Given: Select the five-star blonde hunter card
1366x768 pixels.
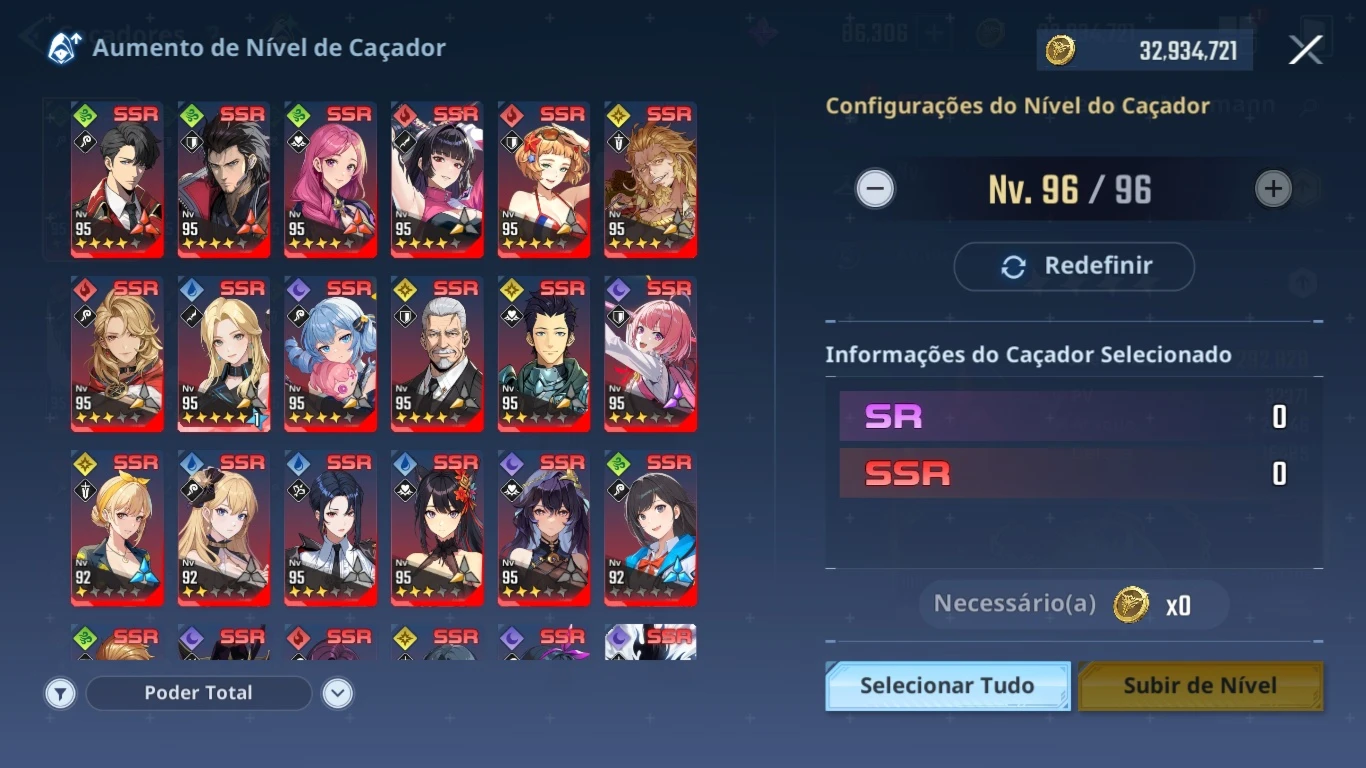Looking at the screenshot, I should [224, 354].
